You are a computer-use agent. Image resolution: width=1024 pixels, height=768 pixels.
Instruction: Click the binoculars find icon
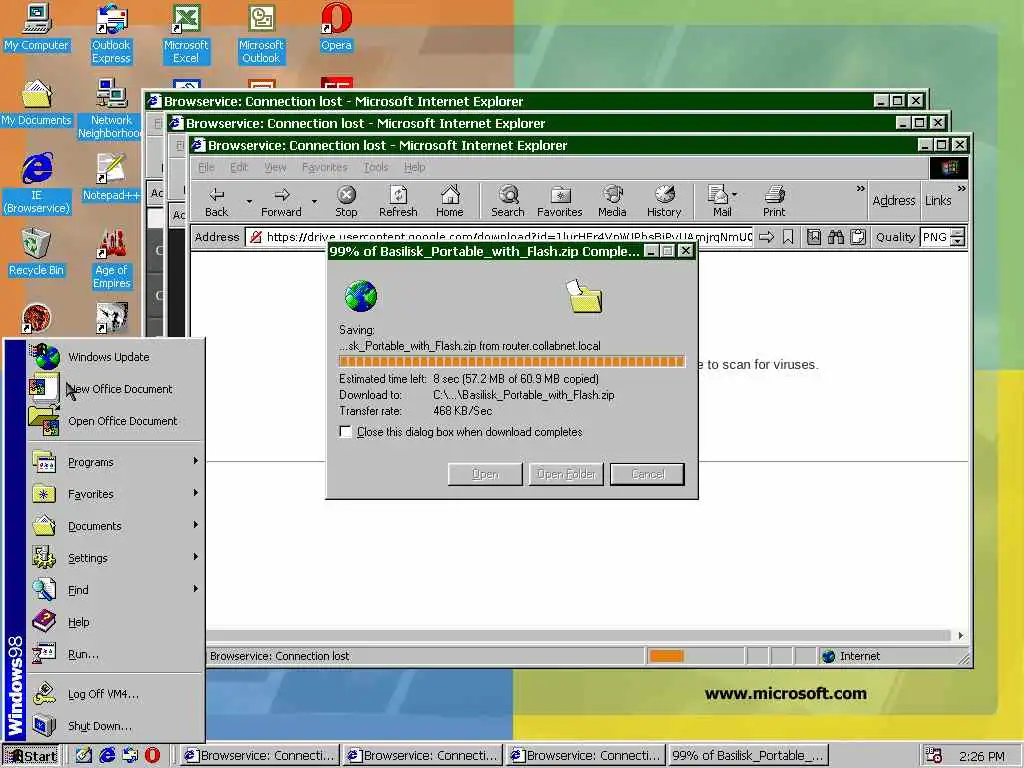tap(836, 237)
